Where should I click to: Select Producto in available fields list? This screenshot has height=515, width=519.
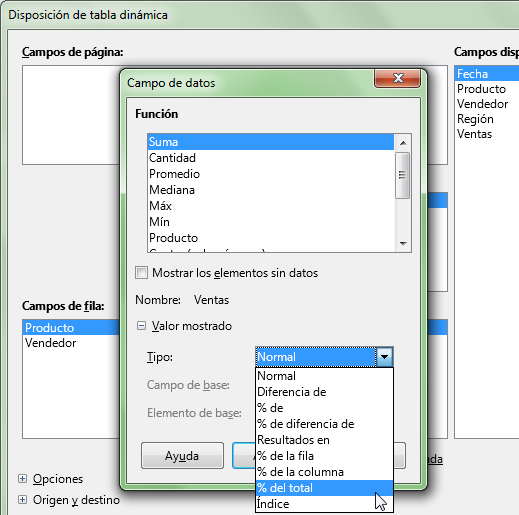click(487, 89)
